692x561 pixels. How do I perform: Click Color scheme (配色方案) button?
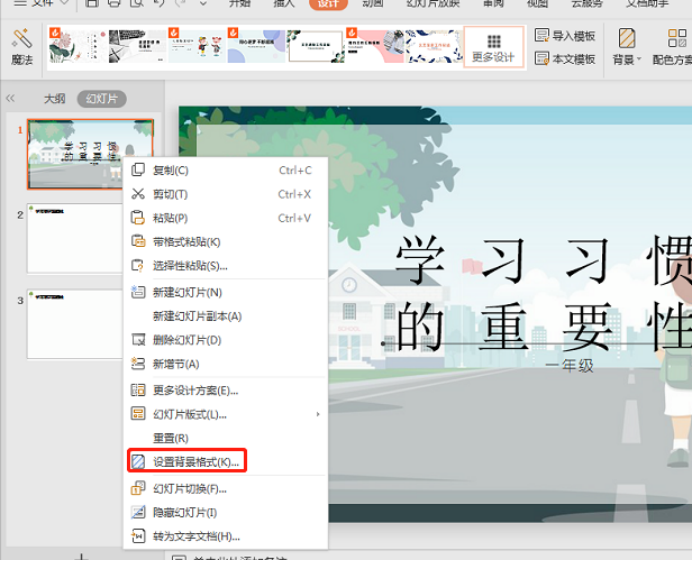(672, 47)
